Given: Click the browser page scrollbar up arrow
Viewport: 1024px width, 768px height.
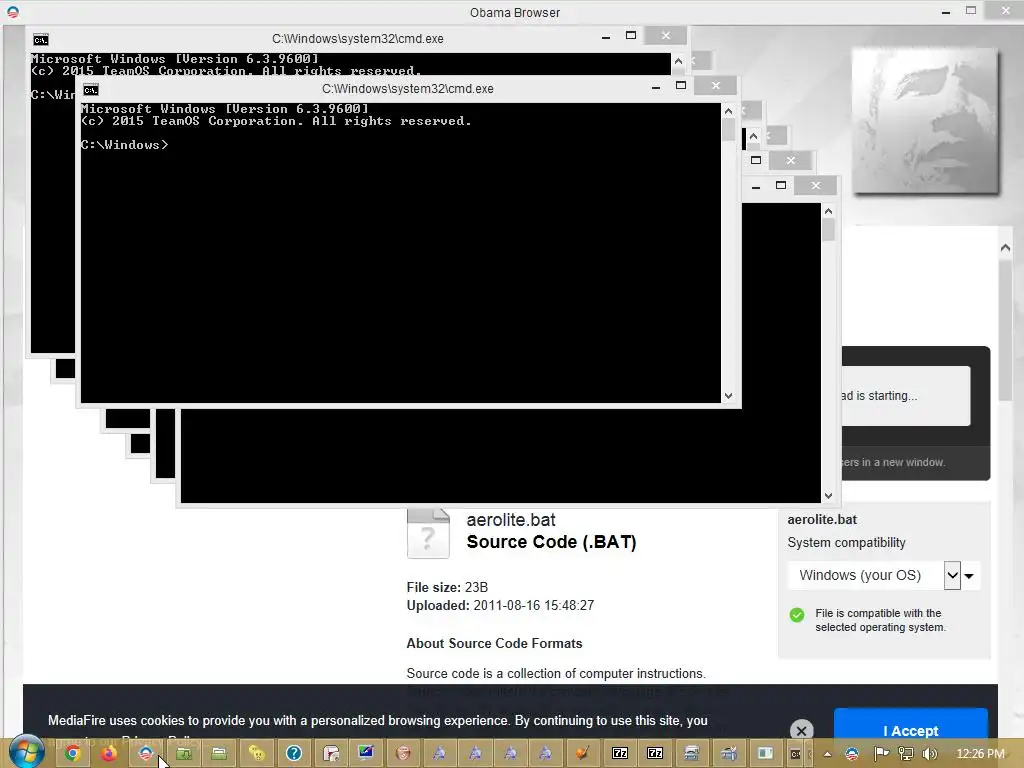Looking at the screenshot, I should pos(1005,248).
